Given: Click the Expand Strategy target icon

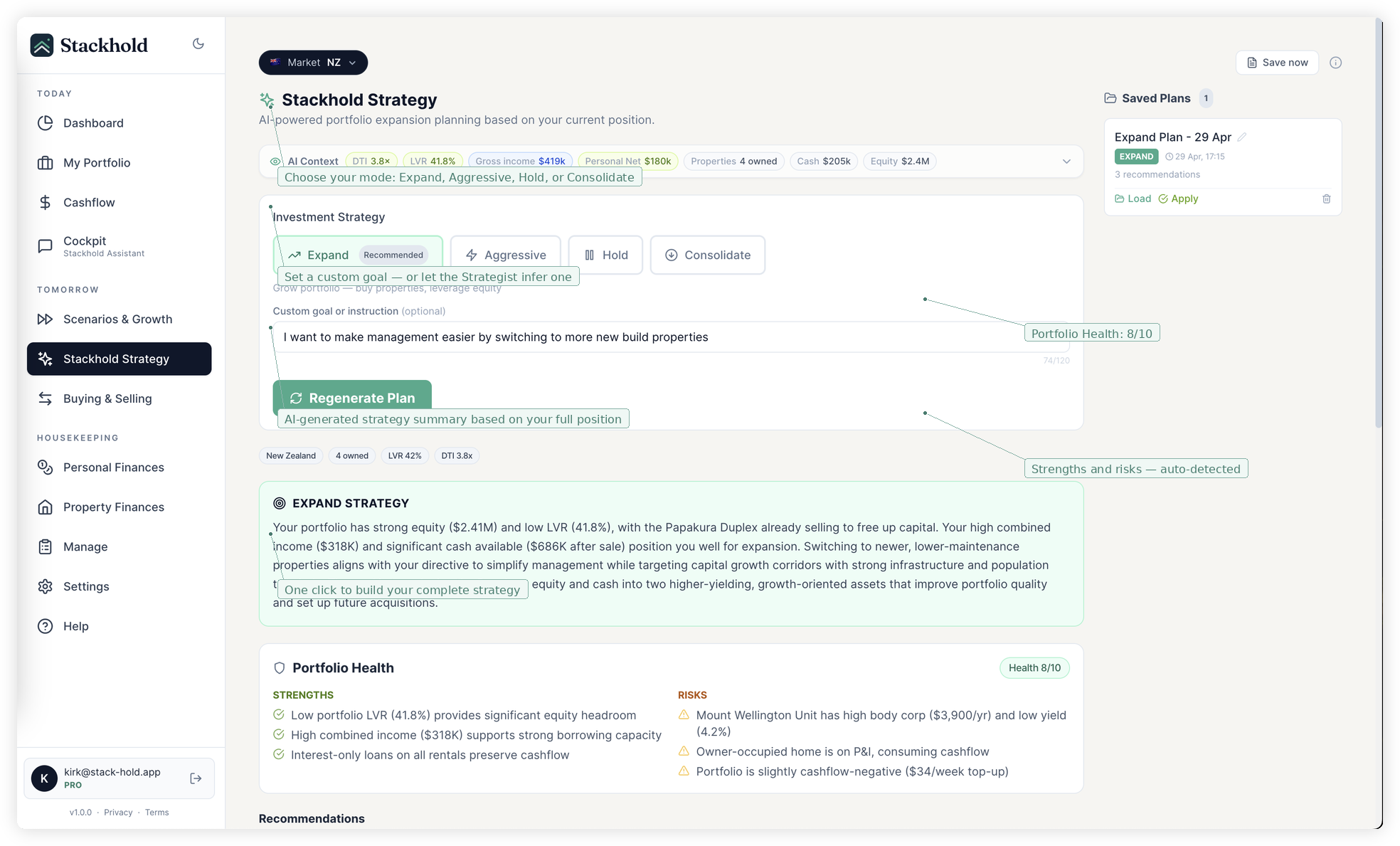Looking at the screenshot, I should point(280,504).
